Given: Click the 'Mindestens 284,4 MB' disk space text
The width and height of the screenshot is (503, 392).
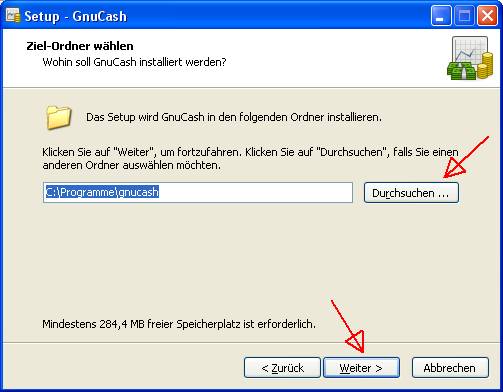Looking at the screenshot, I should [x=179, y=324].
